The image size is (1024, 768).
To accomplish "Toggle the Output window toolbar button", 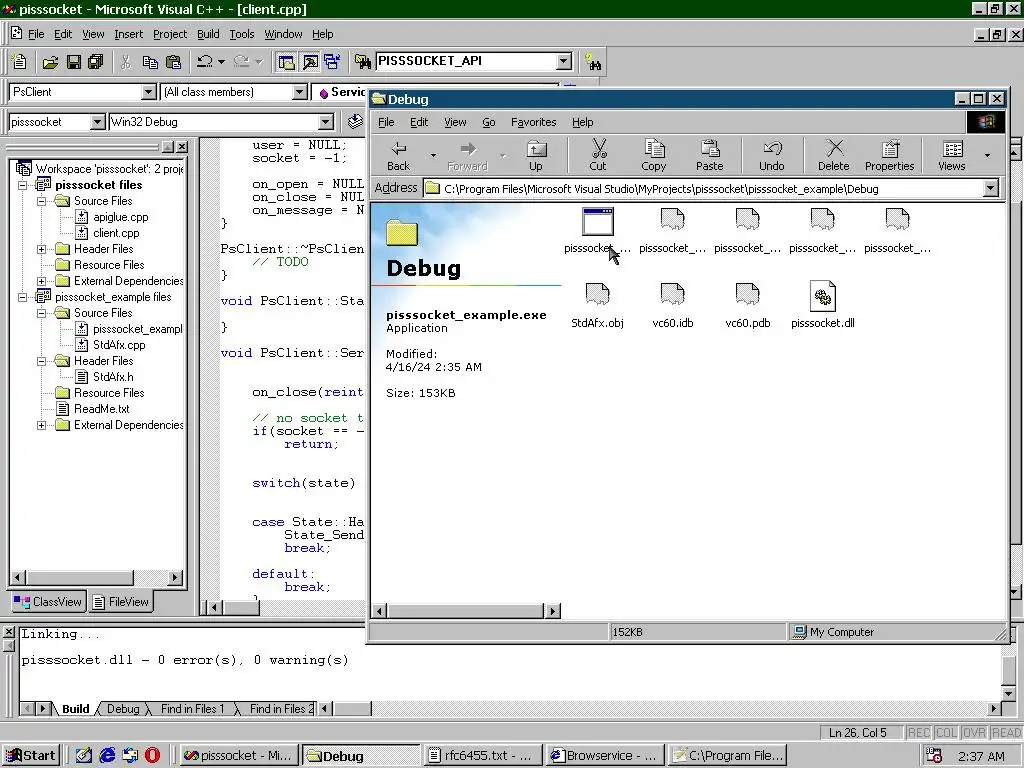I will 310,62.
